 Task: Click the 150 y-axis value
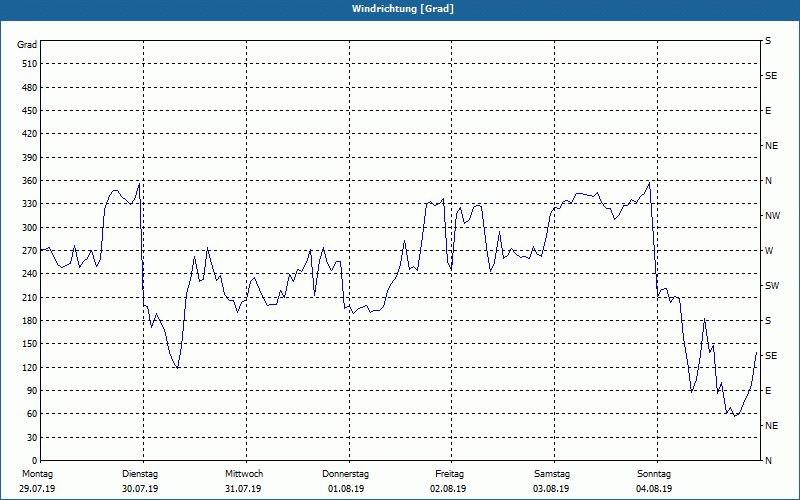[30, 344]
